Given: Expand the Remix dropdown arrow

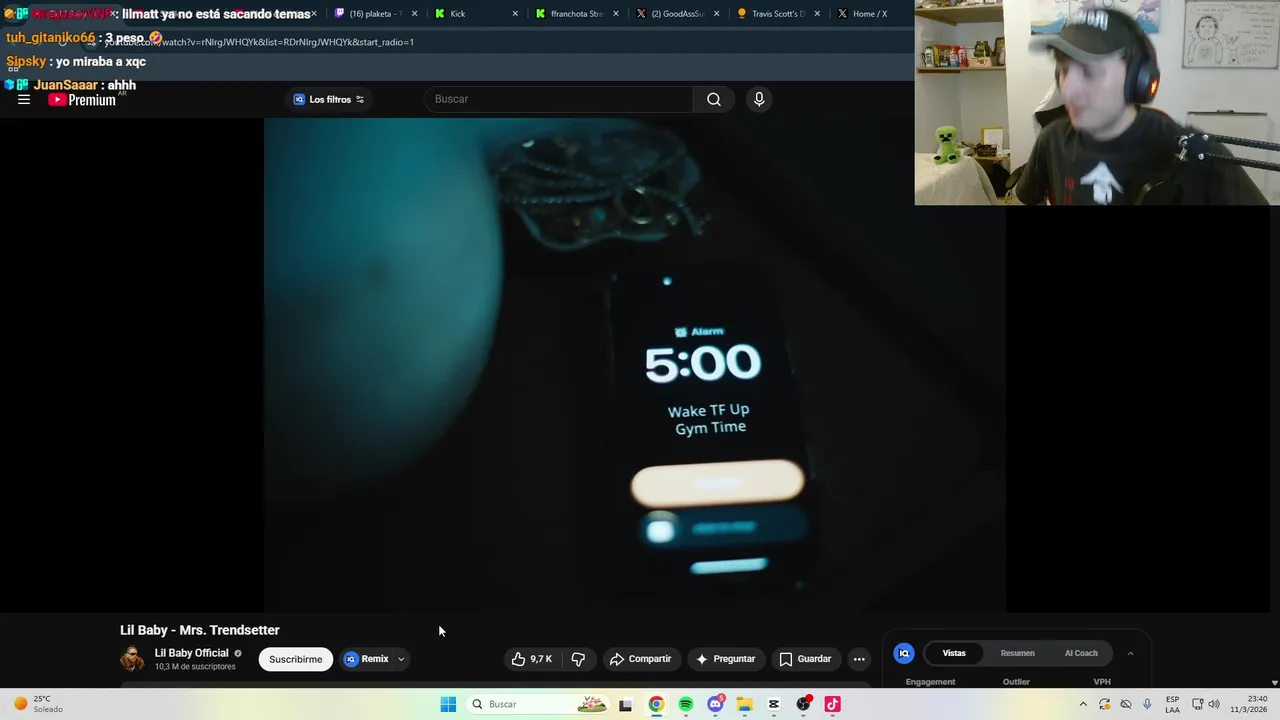Looking at the screenshot, I should (401, 659).
